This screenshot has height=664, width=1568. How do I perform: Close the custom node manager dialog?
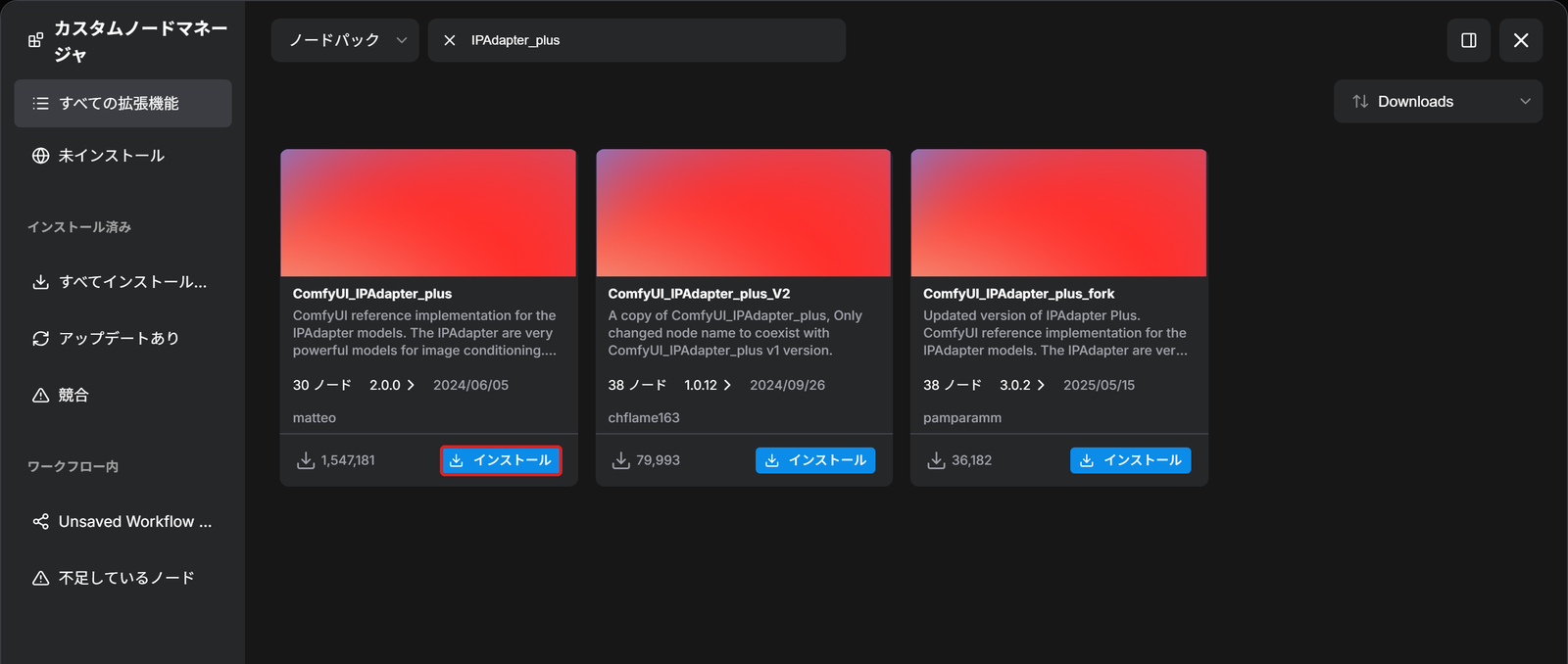coord(1521,40)
